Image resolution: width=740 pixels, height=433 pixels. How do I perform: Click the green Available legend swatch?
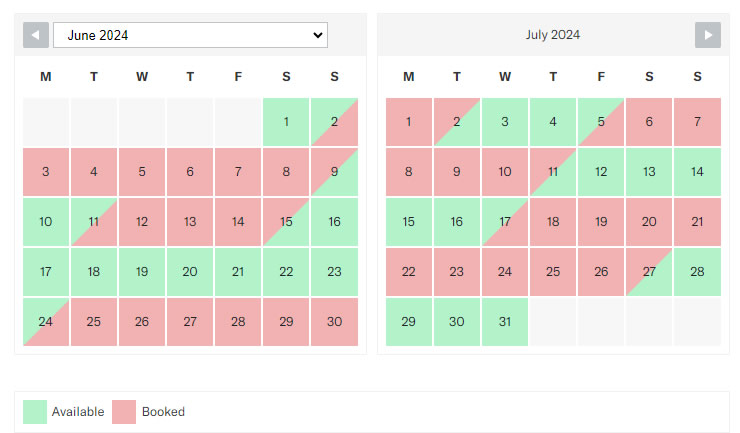[35, 411]
